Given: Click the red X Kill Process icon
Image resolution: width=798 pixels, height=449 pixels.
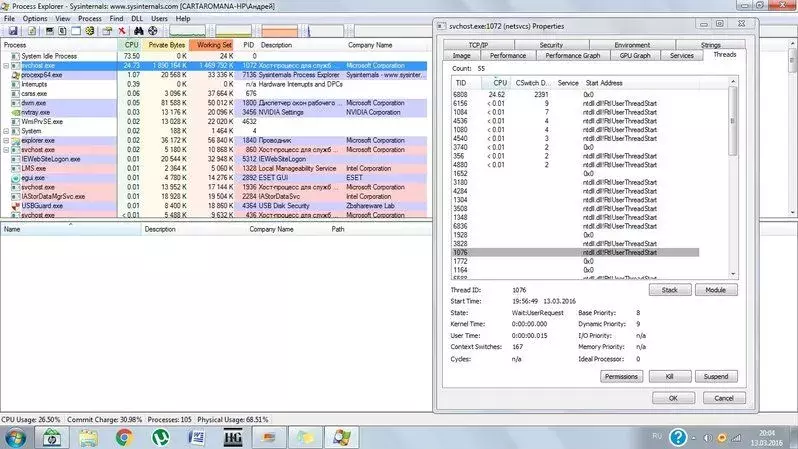Looking at the screenshot, I should (x=122, y=31).
